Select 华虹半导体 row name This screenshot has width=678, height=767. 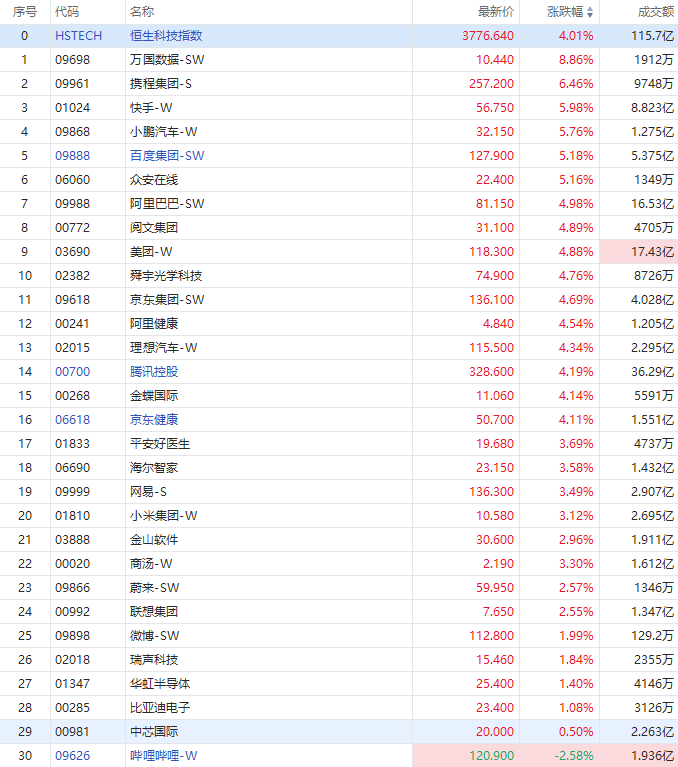(160, 683)
